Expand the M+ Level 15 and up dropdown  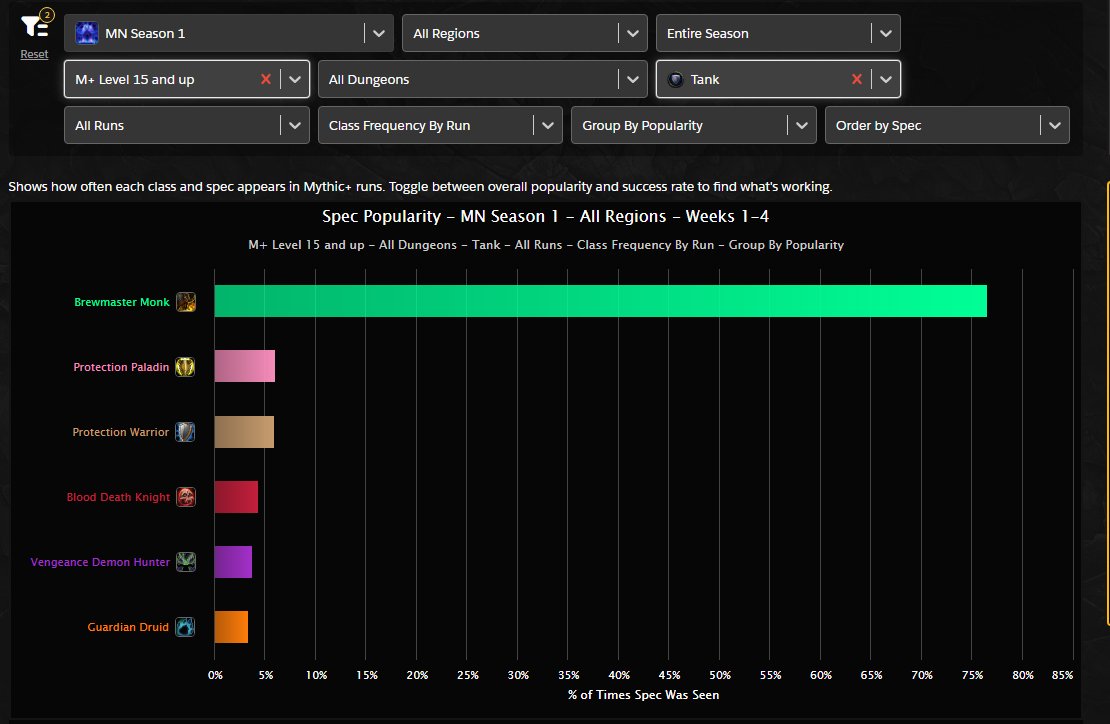294,79
